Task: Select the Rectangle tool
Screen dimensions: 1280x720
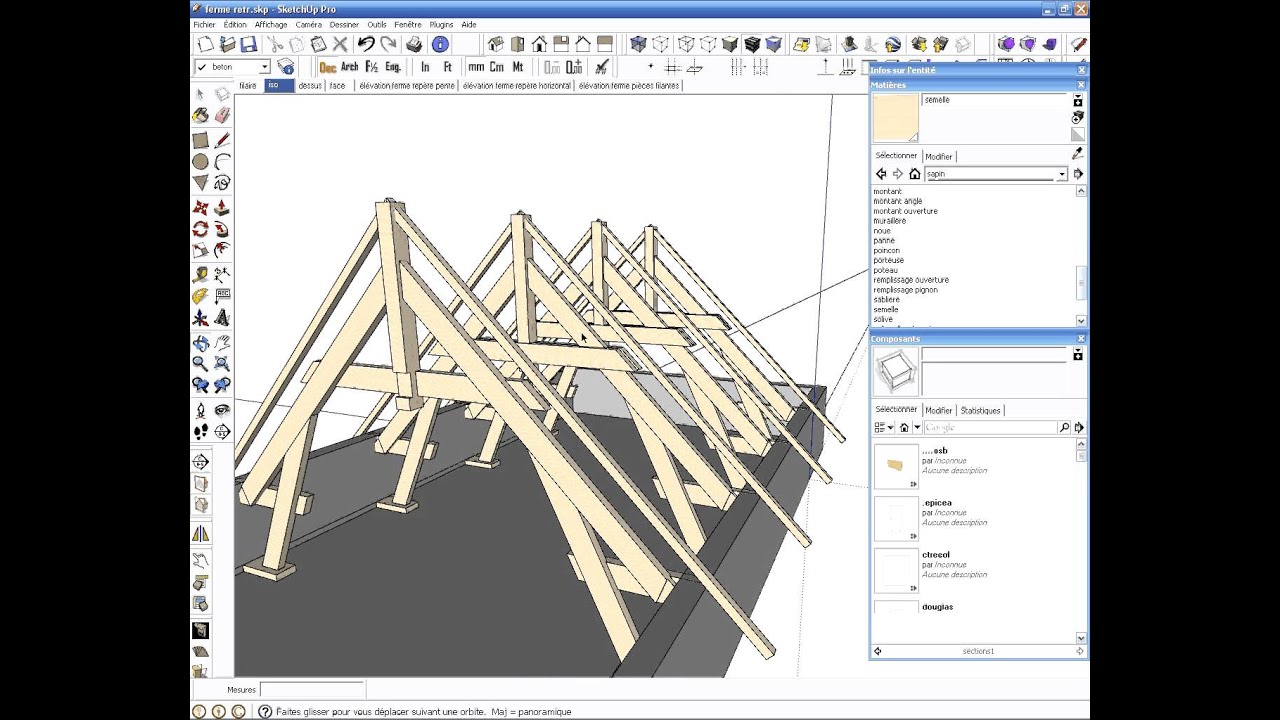Action: tap(200, 141)
